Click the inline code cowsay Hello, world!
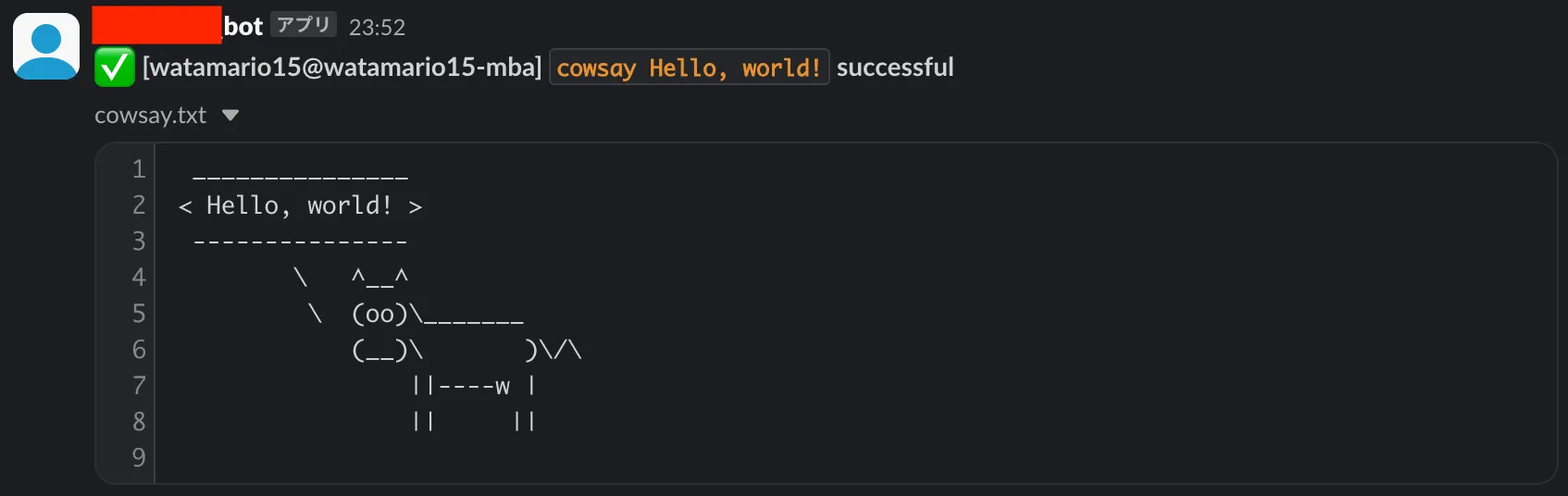Viewport: 1568px width, 496px height. click(x=690, y=68)
